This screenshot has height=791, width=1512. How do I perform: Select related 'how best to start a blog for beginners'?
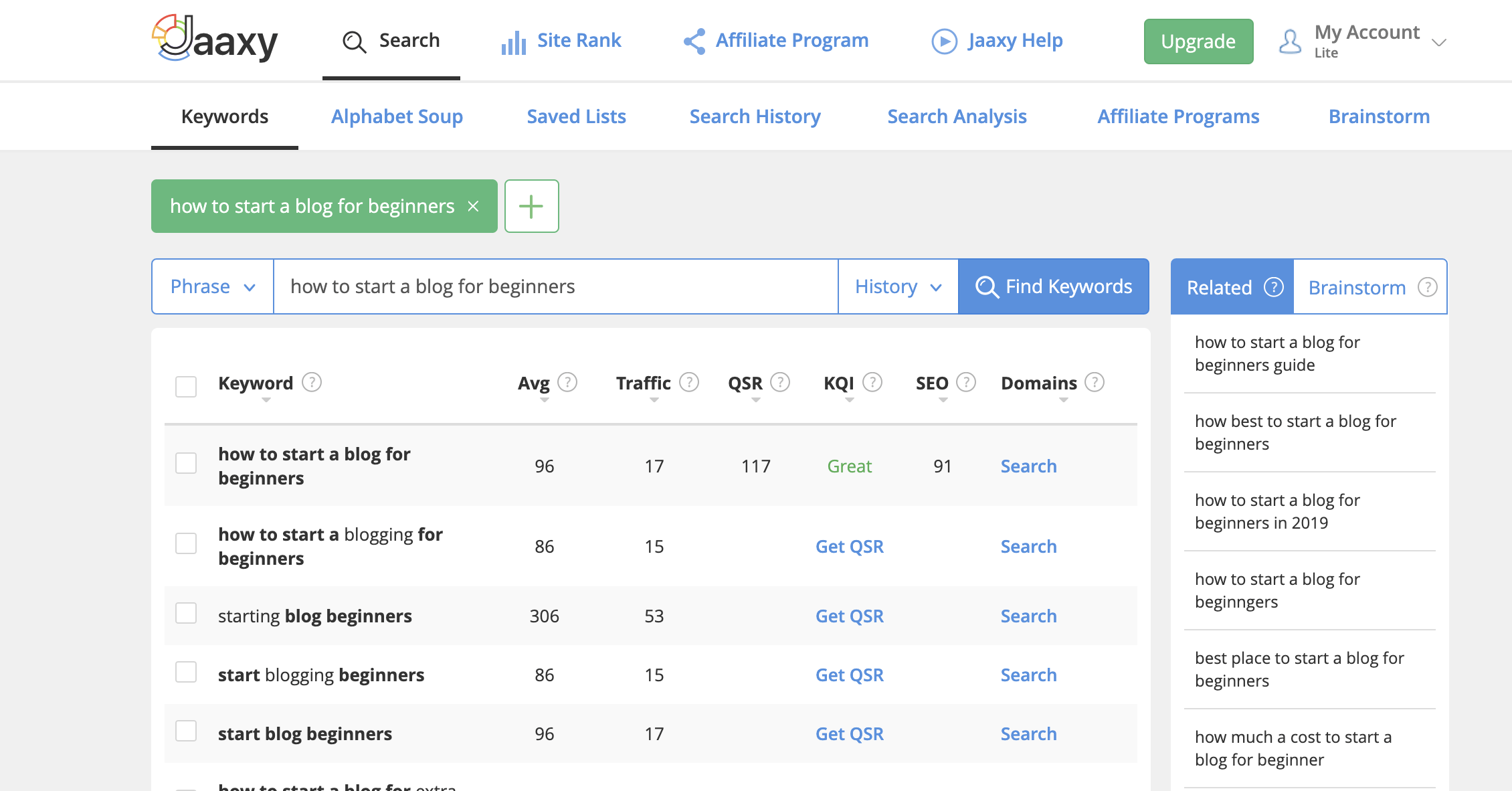pos(1295,432)
